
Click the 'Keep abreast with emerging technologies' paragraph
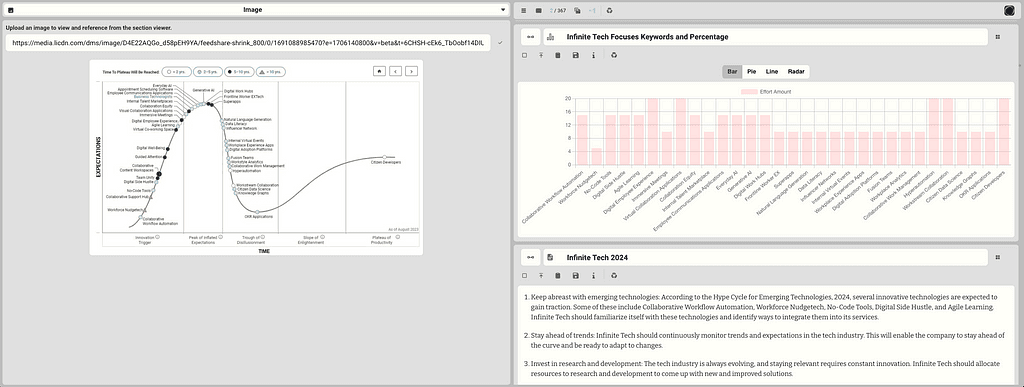click(764, 307)
